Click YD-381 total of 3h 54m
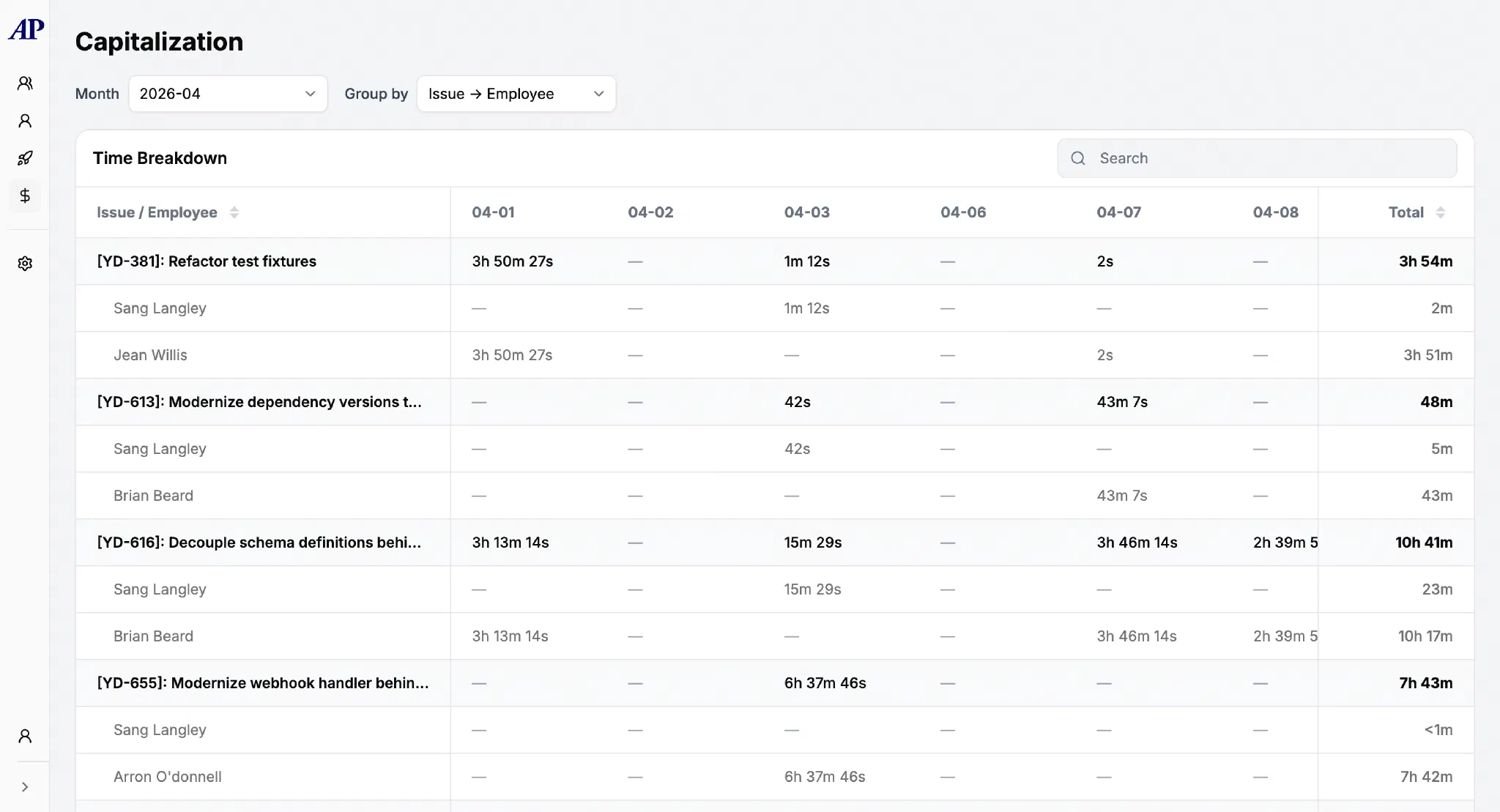 click(1425, 261)
